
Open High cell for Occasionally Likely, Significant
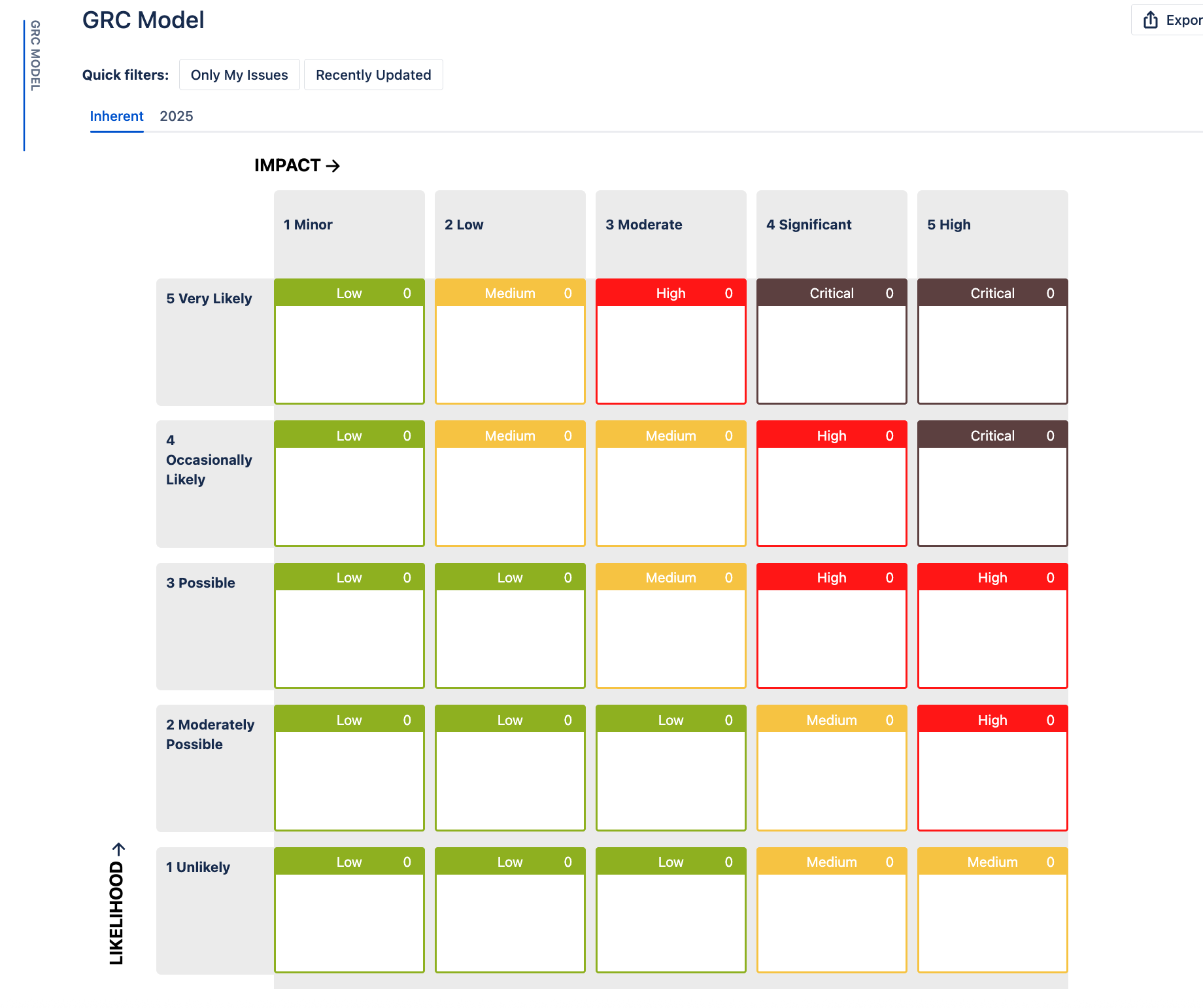coord(832,484)
